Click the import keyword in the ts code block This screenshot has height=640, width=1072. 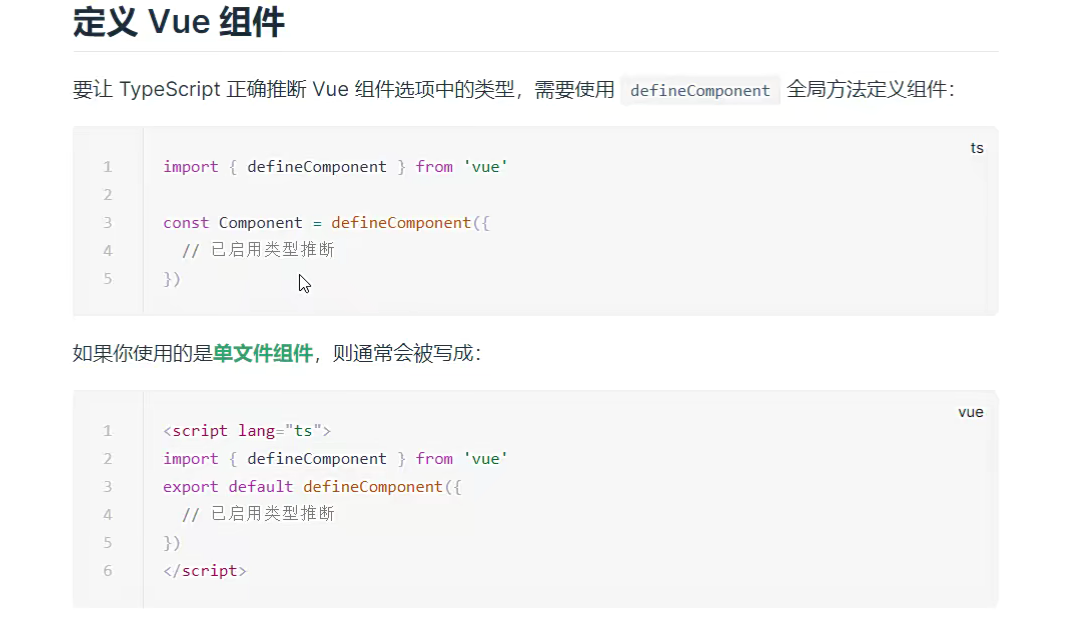[190, 167]
